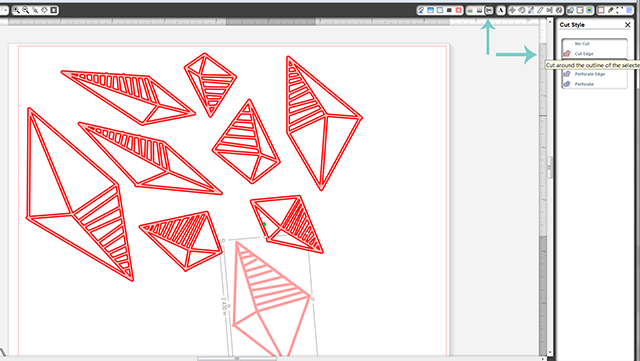Open the Cut Style window icon
This screenshot has height=361, width=640.
(x=489, y=10)
